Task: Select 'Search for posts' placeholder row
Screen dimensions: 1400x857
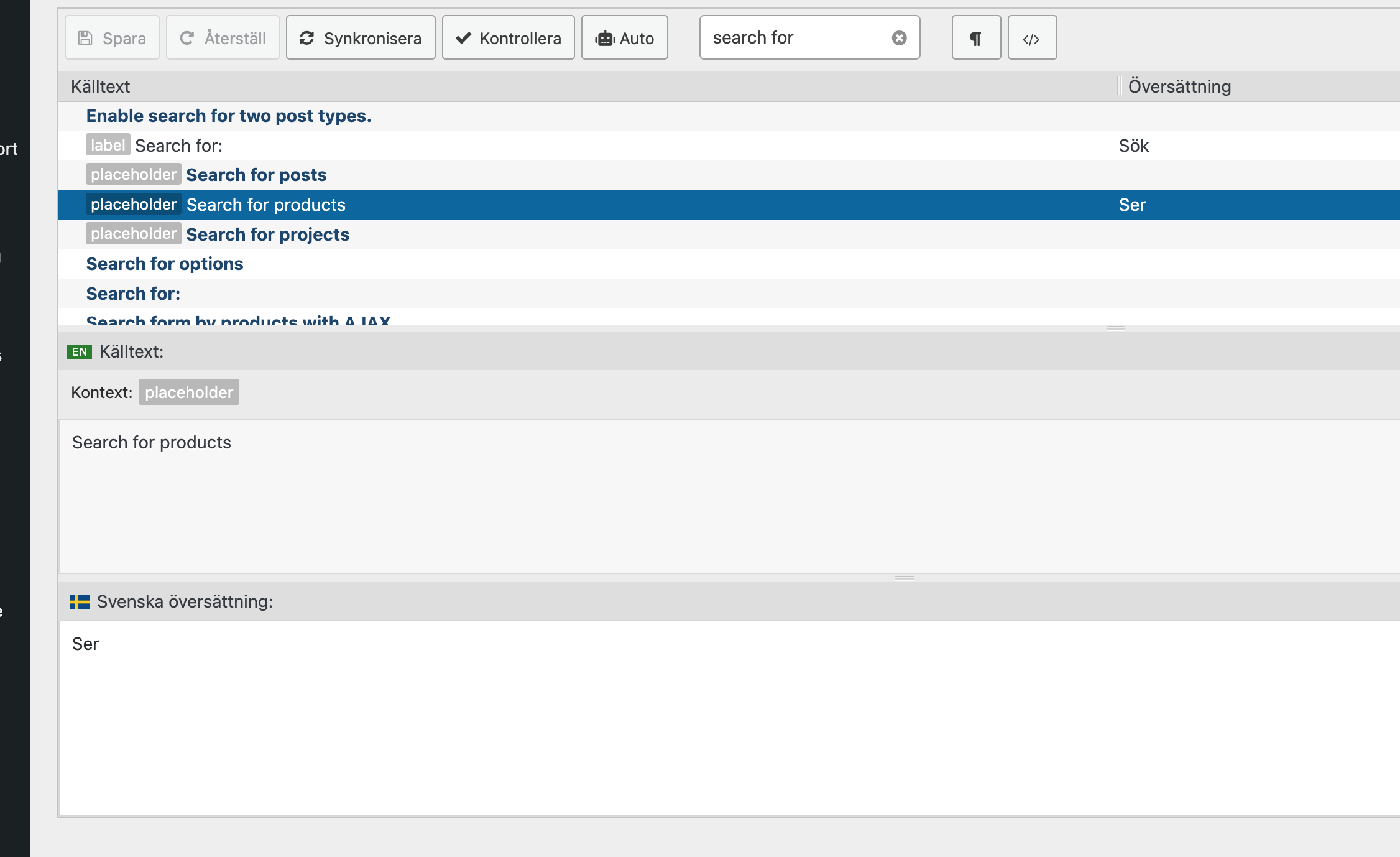Action: coord(256,175)
